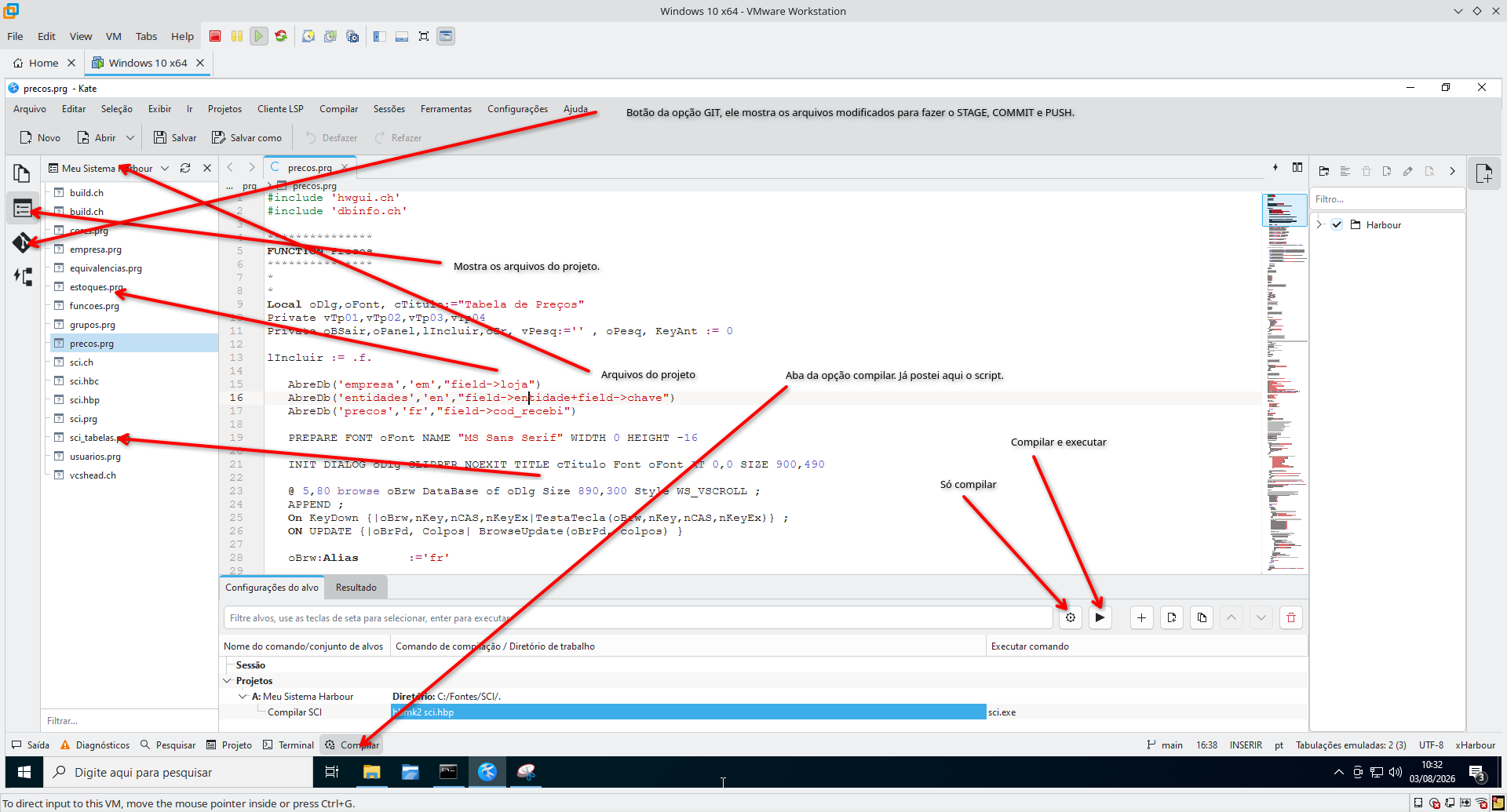Click the Novo new file toolbar button
Screen dimensions: 1507x812
coord(40,137)
